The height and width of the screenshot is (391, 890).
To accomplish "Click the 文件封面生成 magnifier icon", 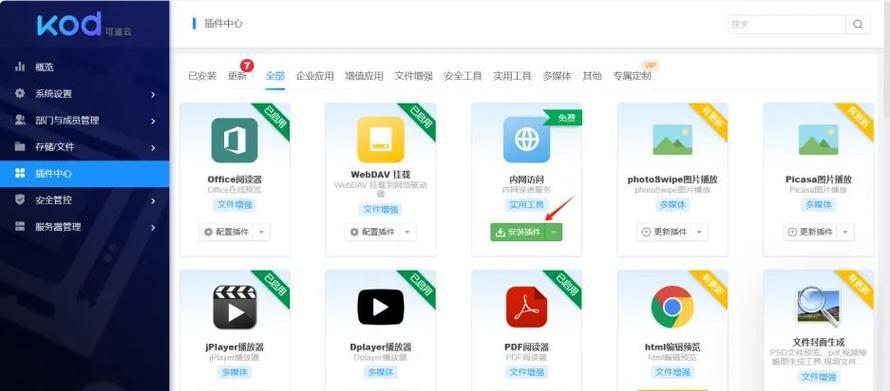I will [x=818, y=307].
